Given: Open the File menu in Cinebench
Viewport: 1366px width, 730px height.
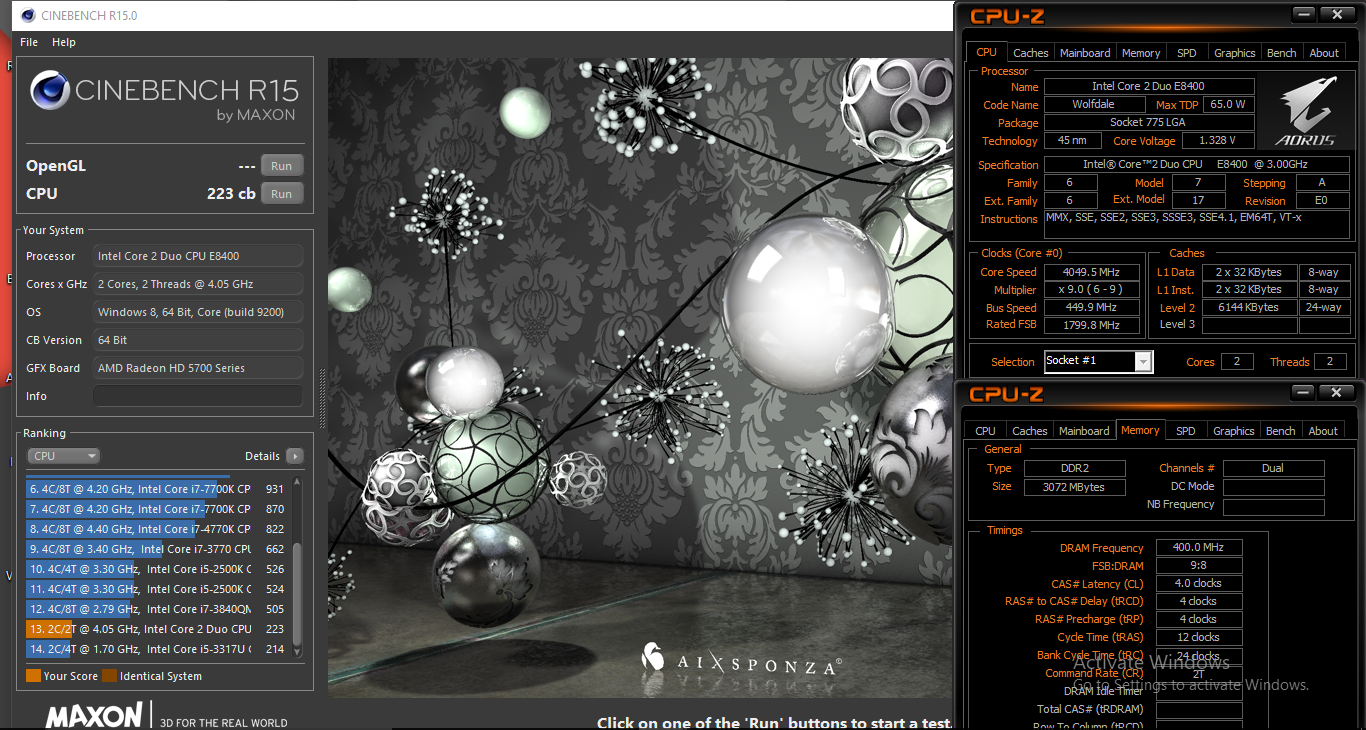Looking at the screenshot, I should coord(29,42).
